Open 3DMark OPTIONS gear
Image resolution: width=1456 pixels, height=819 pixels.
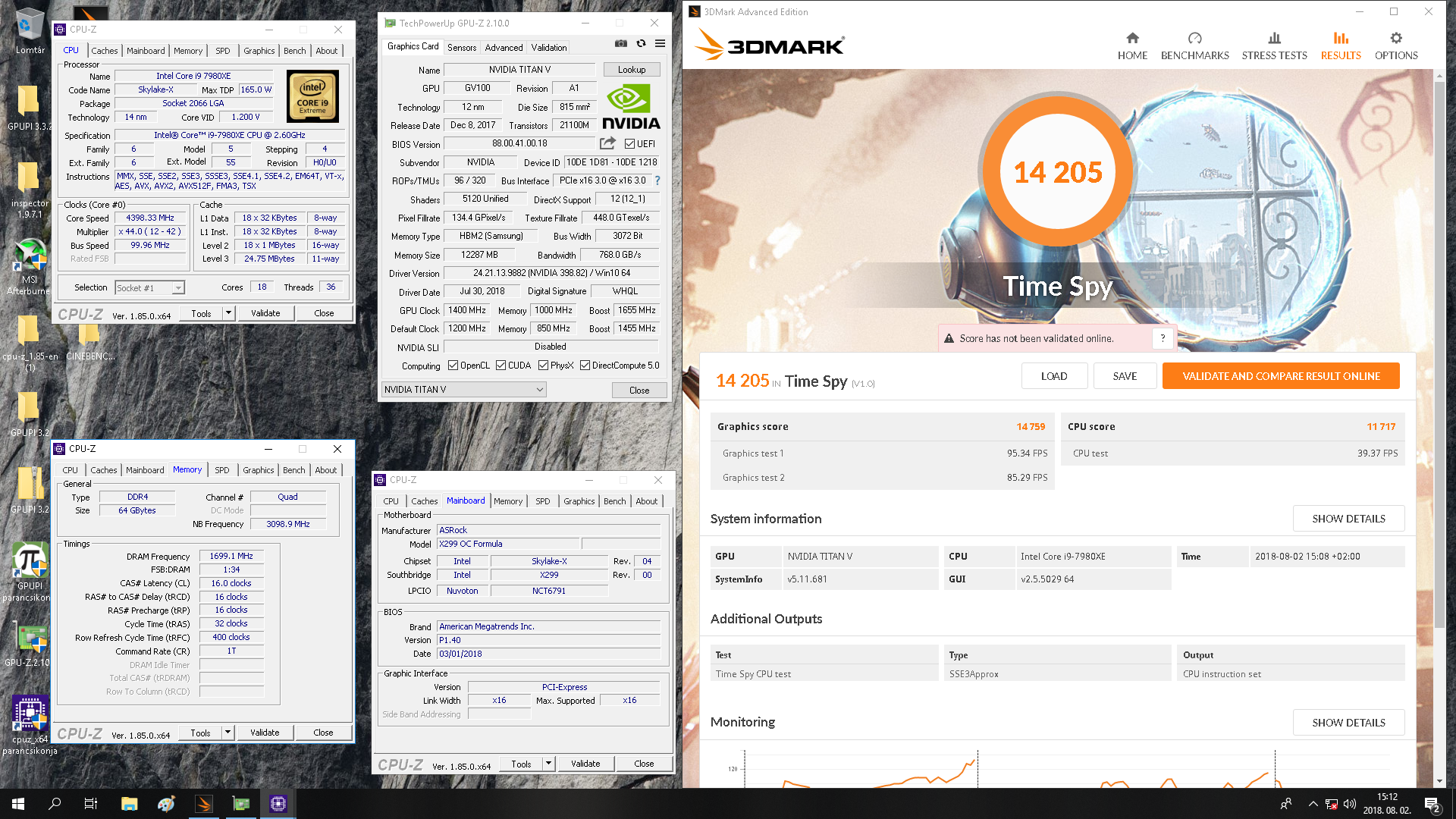pyautogui.click(x=1396, y=46)
